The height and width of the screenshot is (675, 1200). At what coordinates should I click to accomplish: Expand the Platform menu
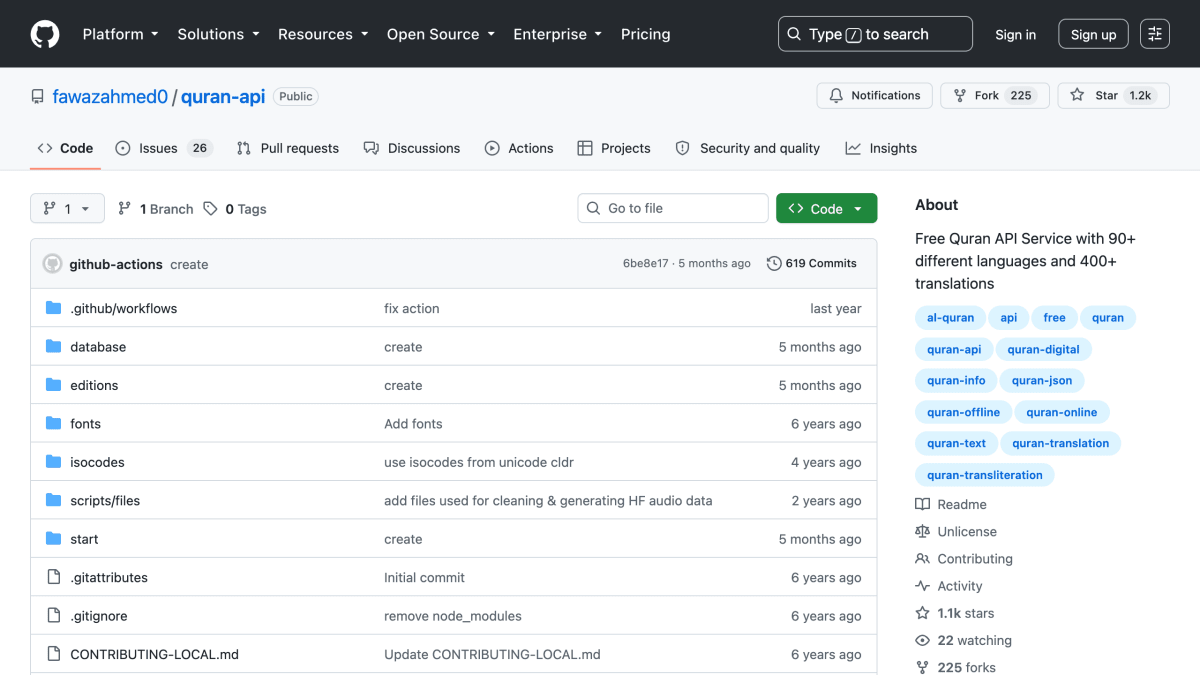120,34
